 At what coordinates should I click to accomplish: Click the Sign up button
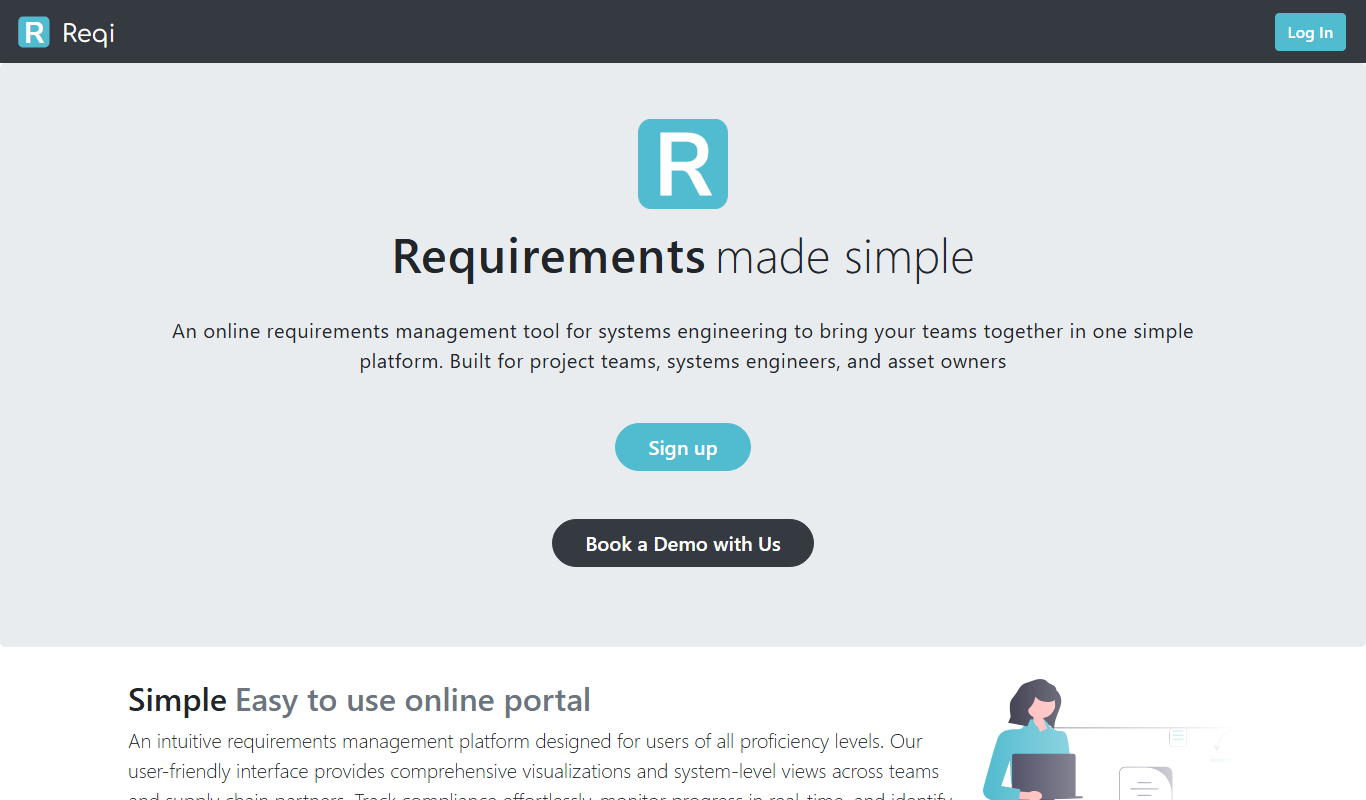click(683, 447)
